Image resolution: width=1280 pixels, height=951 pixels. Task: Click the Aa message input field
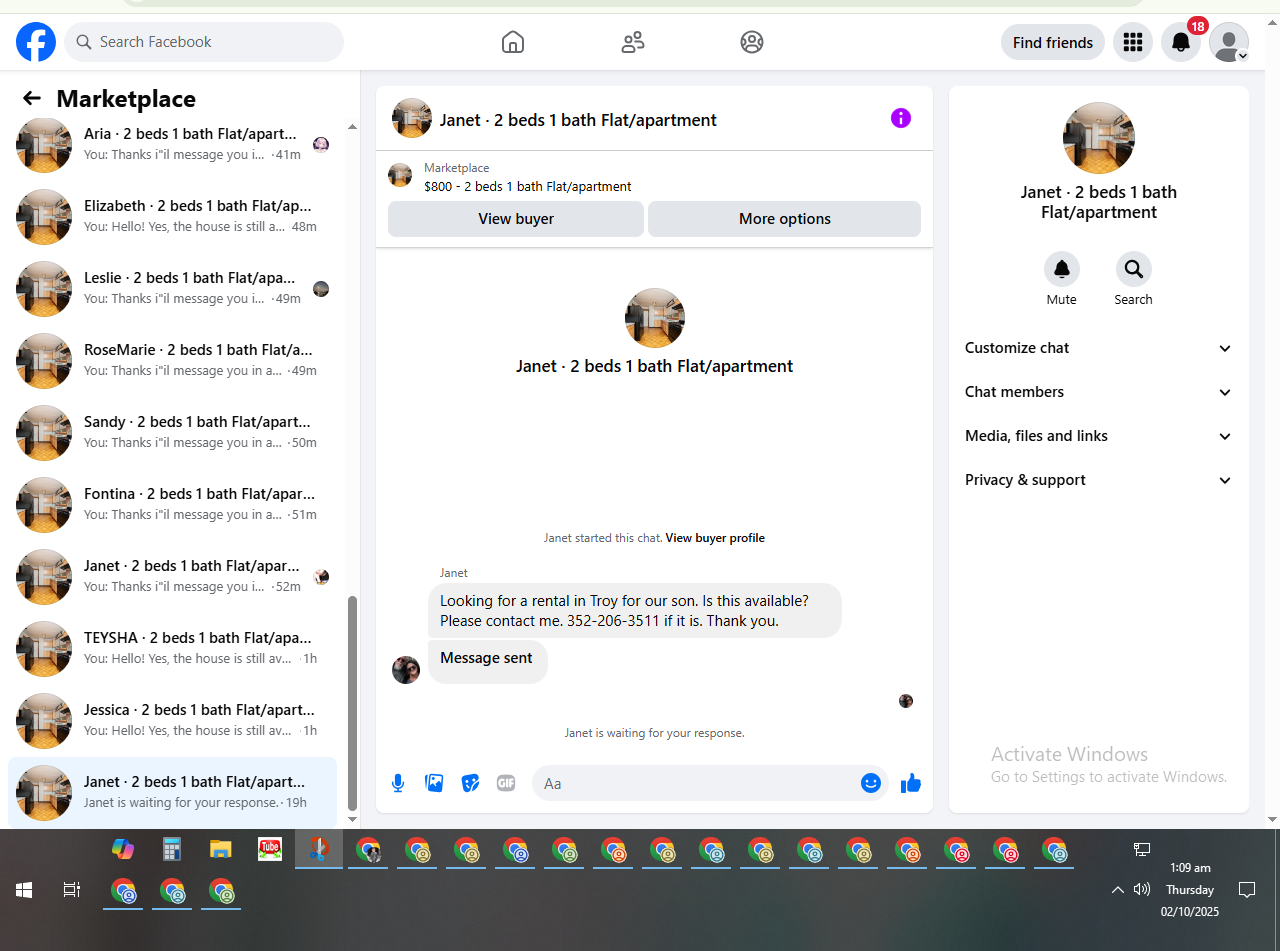pos(698,783)
